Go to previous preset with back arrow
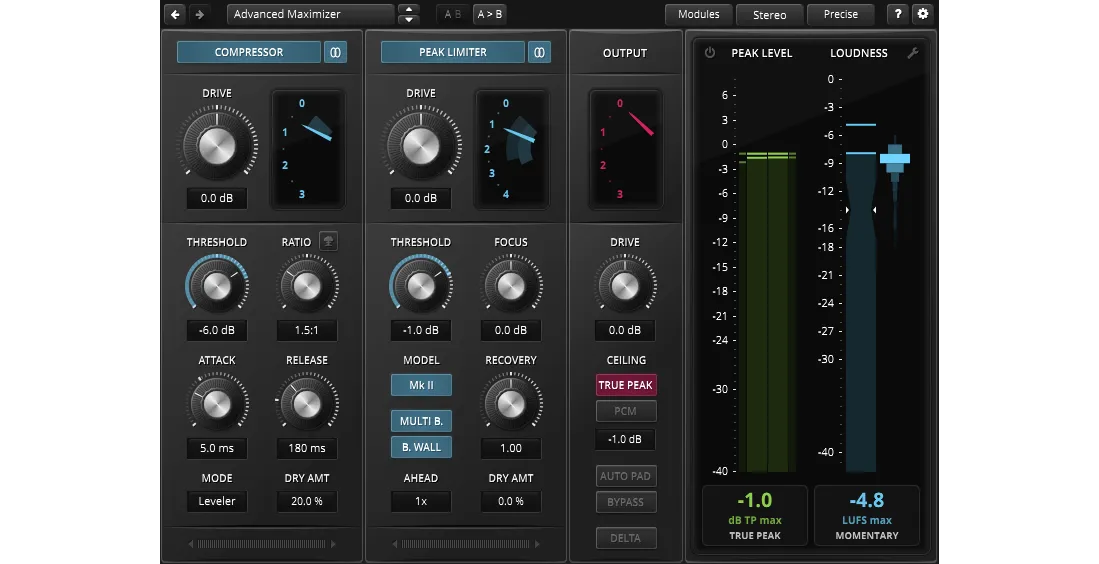 pyautogui.click(x=175, y=14)
